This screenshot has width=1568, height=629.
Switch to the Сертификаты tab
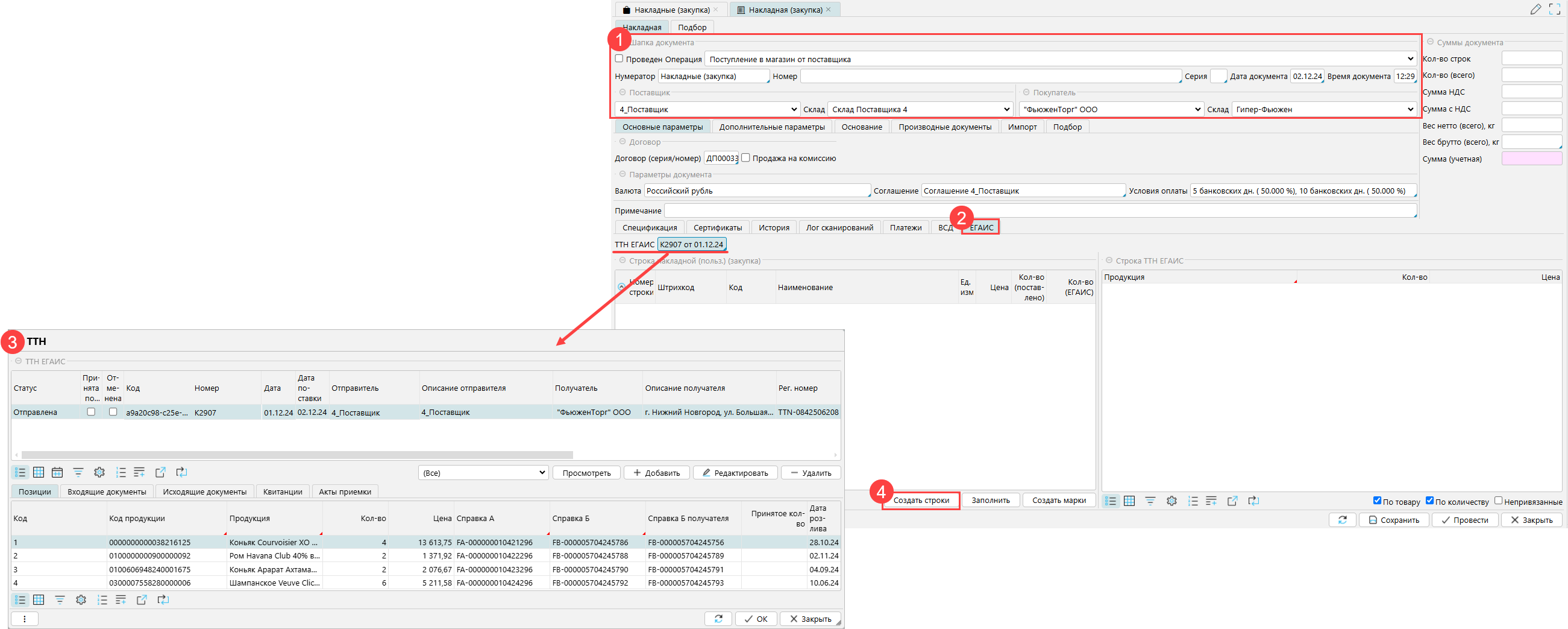click(x=717, y=228)
